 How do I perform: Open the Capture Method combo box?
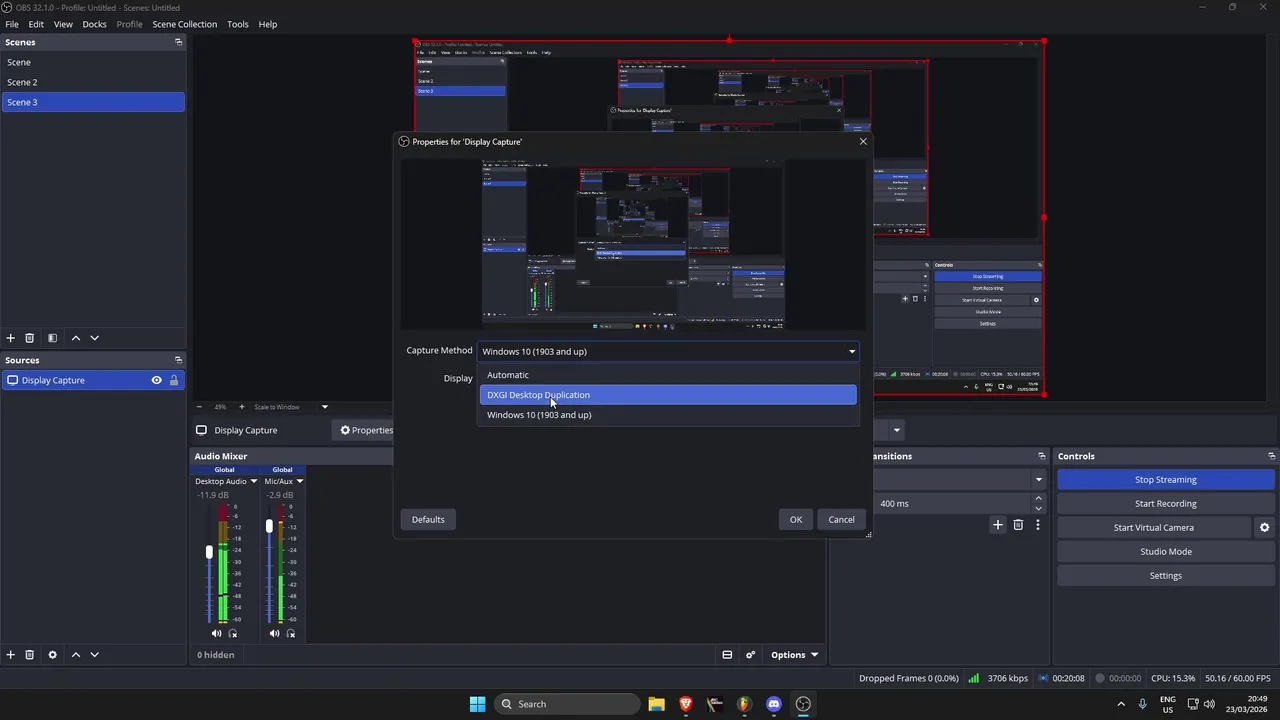click(x=668, y=351)
